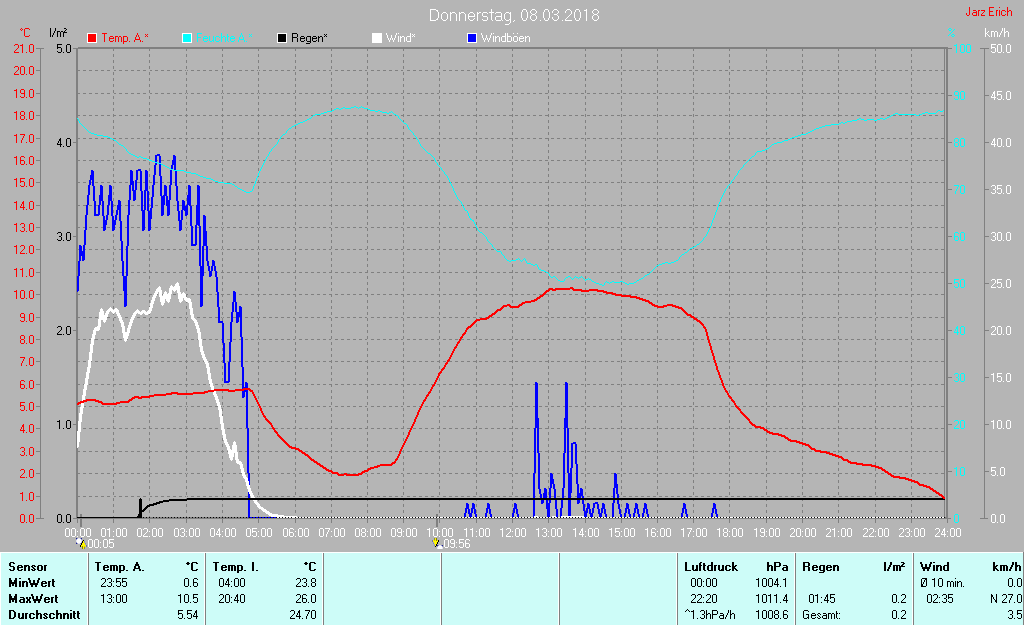1024x625 pixels.
Task: Click the black Regen legend swatch
Action: coord(282,38)
